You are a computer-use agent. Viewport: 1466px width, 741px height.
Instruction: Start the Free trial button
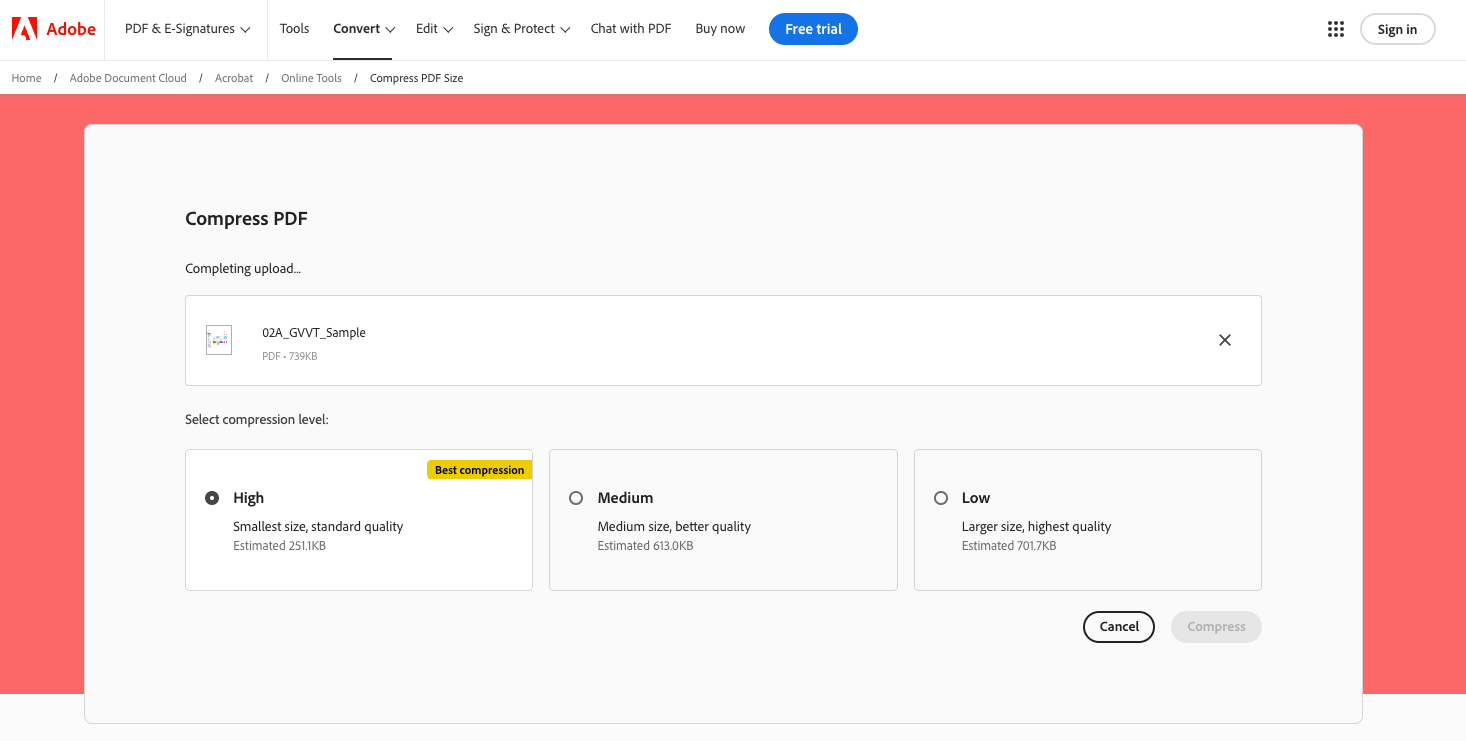coord(813,29)
